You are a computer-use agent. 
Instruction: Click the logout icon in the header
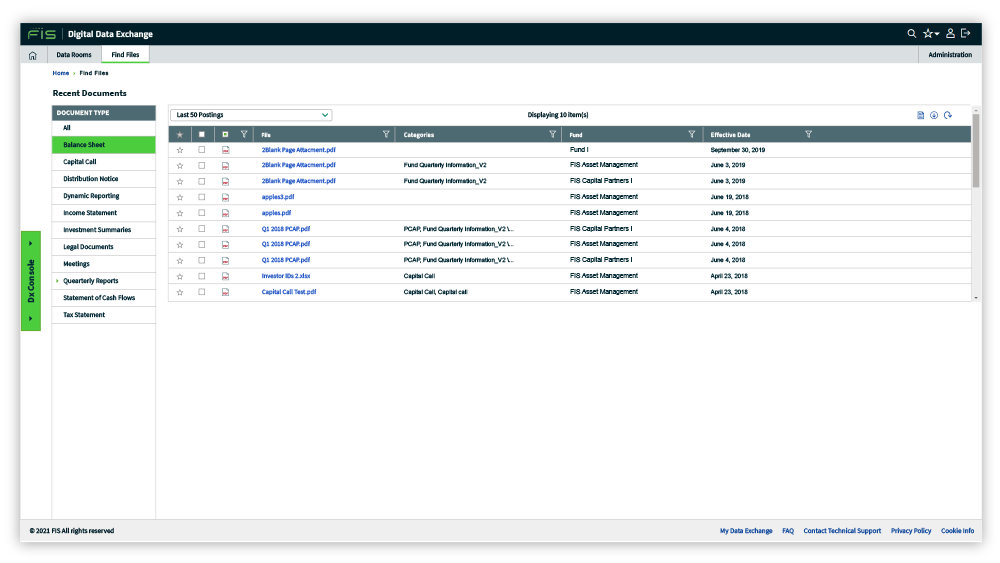pos(966,33)
